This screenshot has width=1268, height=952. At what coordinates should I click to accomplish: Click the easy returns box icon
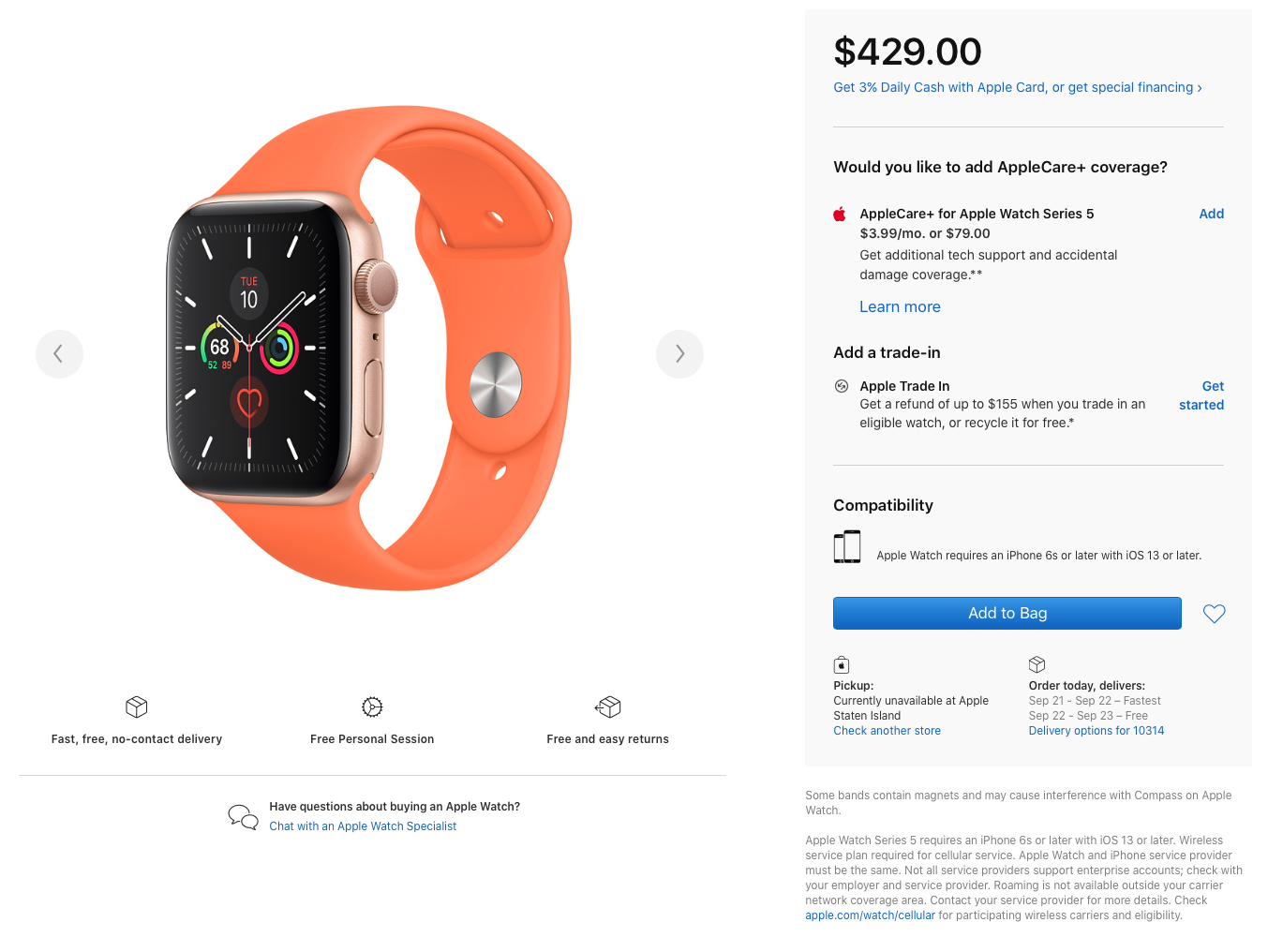[608, 707]
